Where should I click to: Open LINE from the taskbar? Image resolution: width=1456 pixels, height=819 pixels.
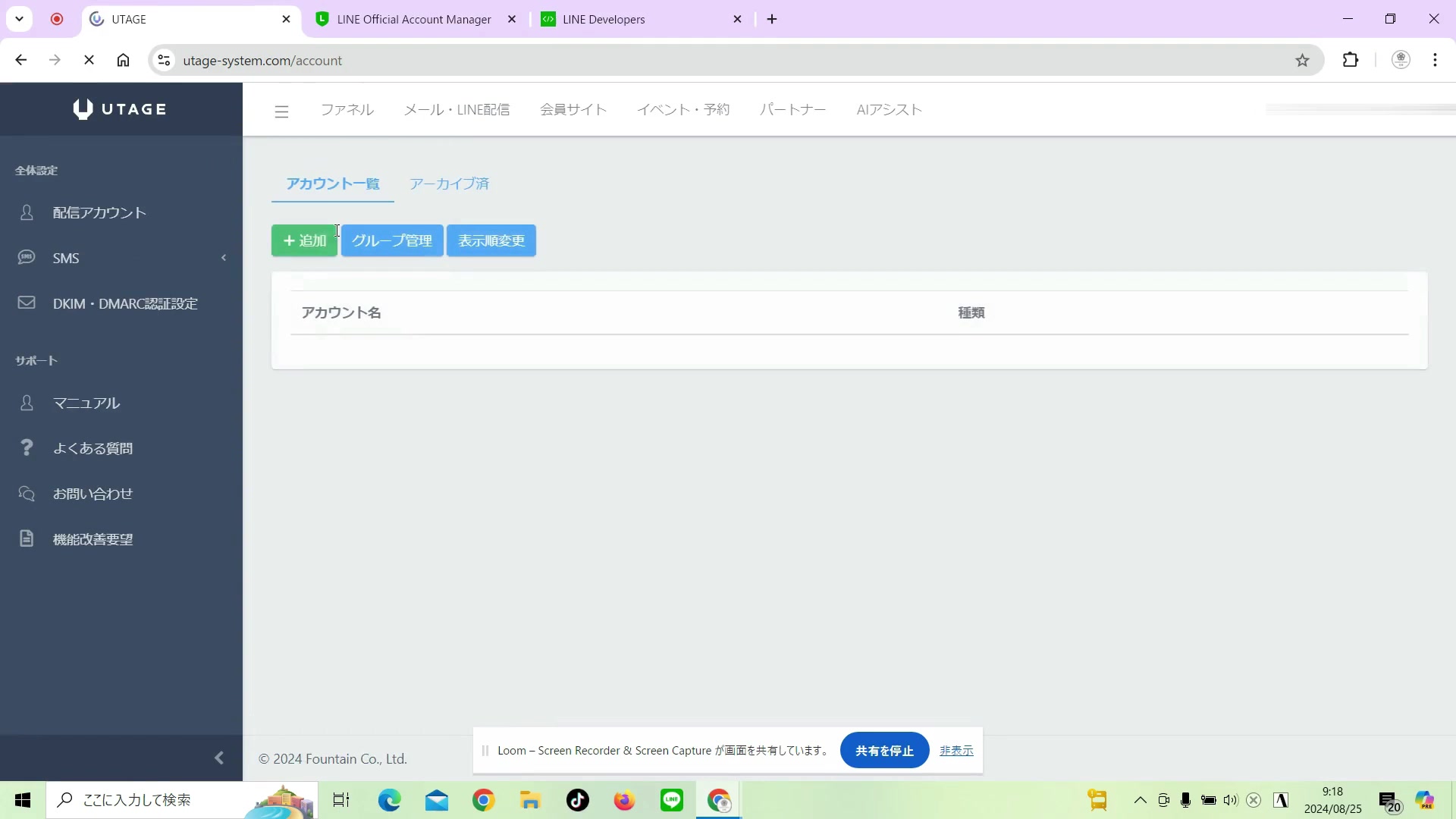(x=671, y=800)
